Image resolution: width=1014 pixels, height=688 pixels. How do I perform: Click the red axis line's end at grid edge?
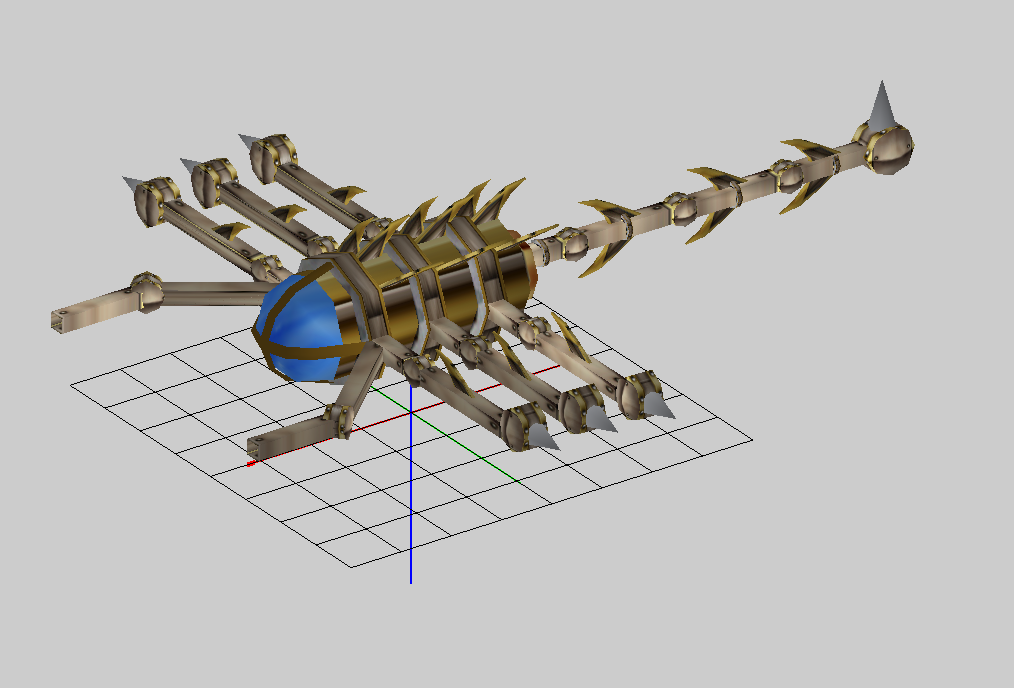click(x=251, y=463)
